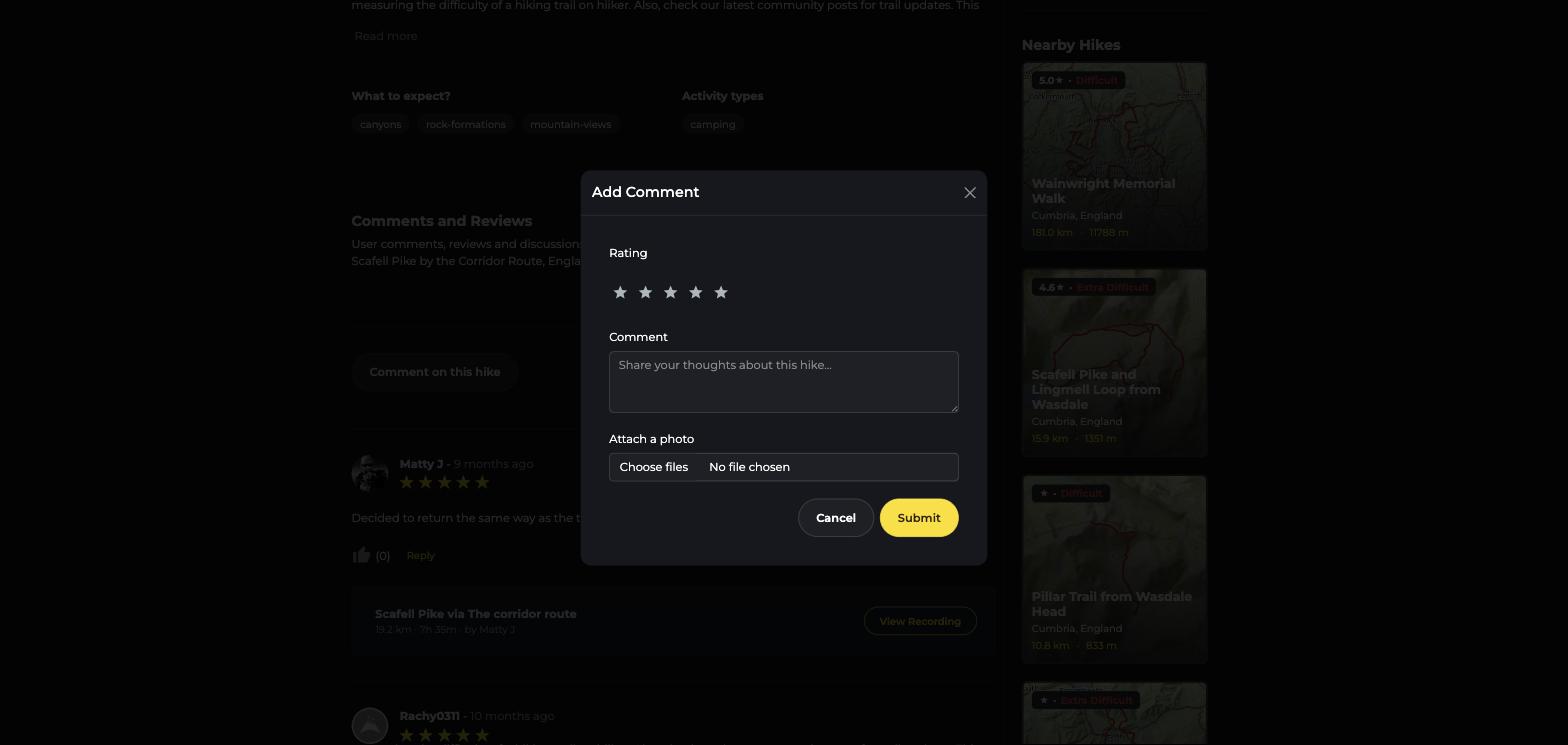Image resolution: width=1568 pixels, height=745 pixels.
Task: Open Wainwright Memorial Walk hike card
Action: point(1114,156)
